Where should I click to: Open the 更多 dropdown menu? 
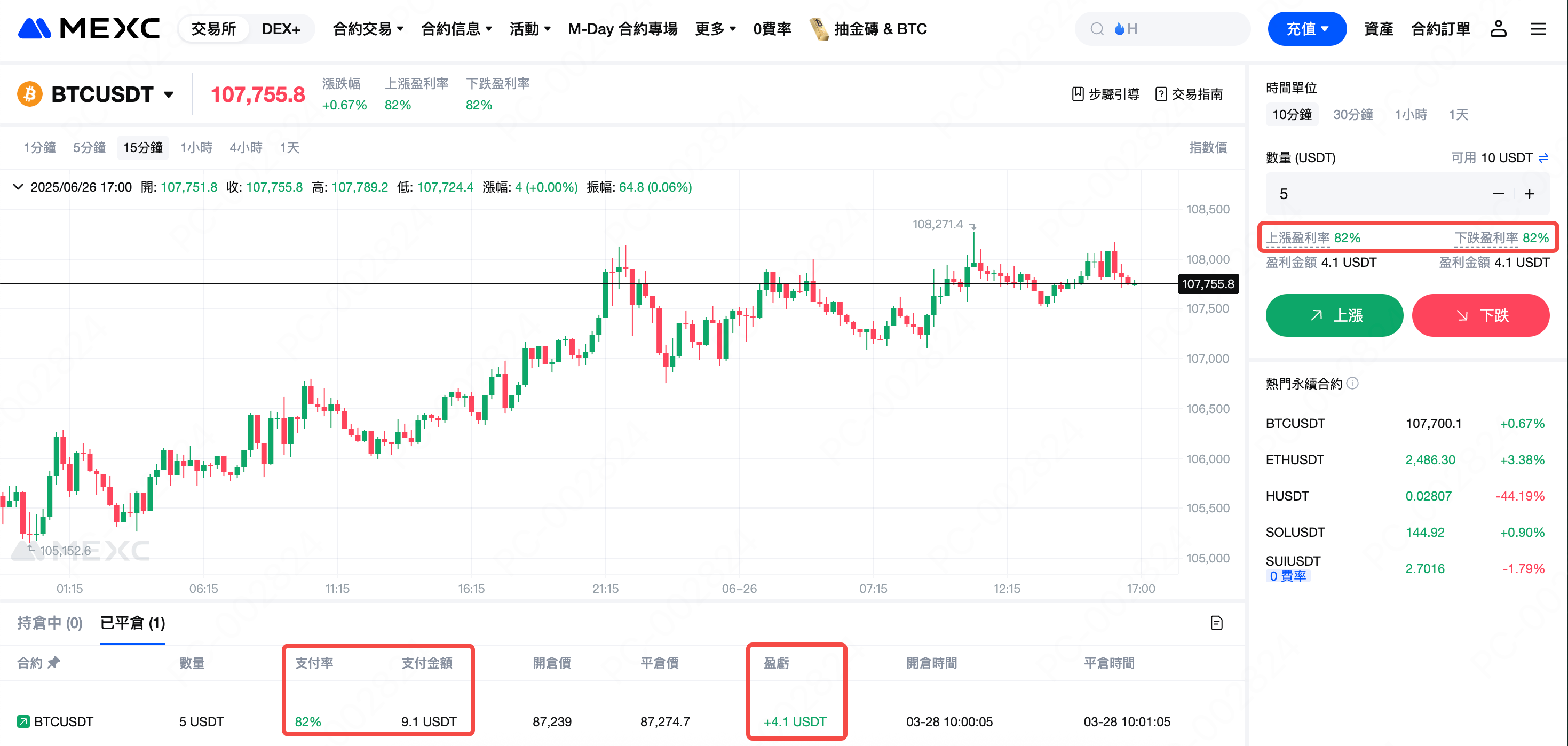pyautogui.click(x=715, y=29)
